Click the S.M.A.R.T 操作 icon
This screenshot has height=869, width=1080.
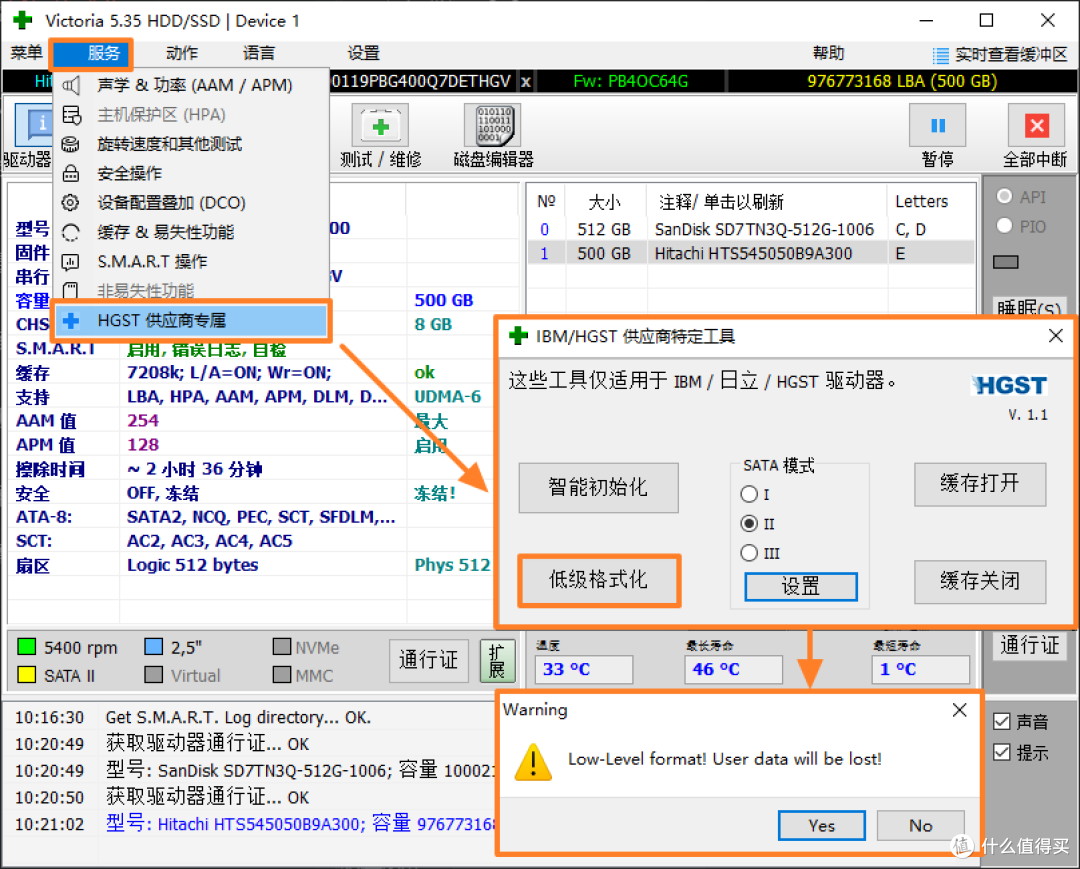(71, 262)
